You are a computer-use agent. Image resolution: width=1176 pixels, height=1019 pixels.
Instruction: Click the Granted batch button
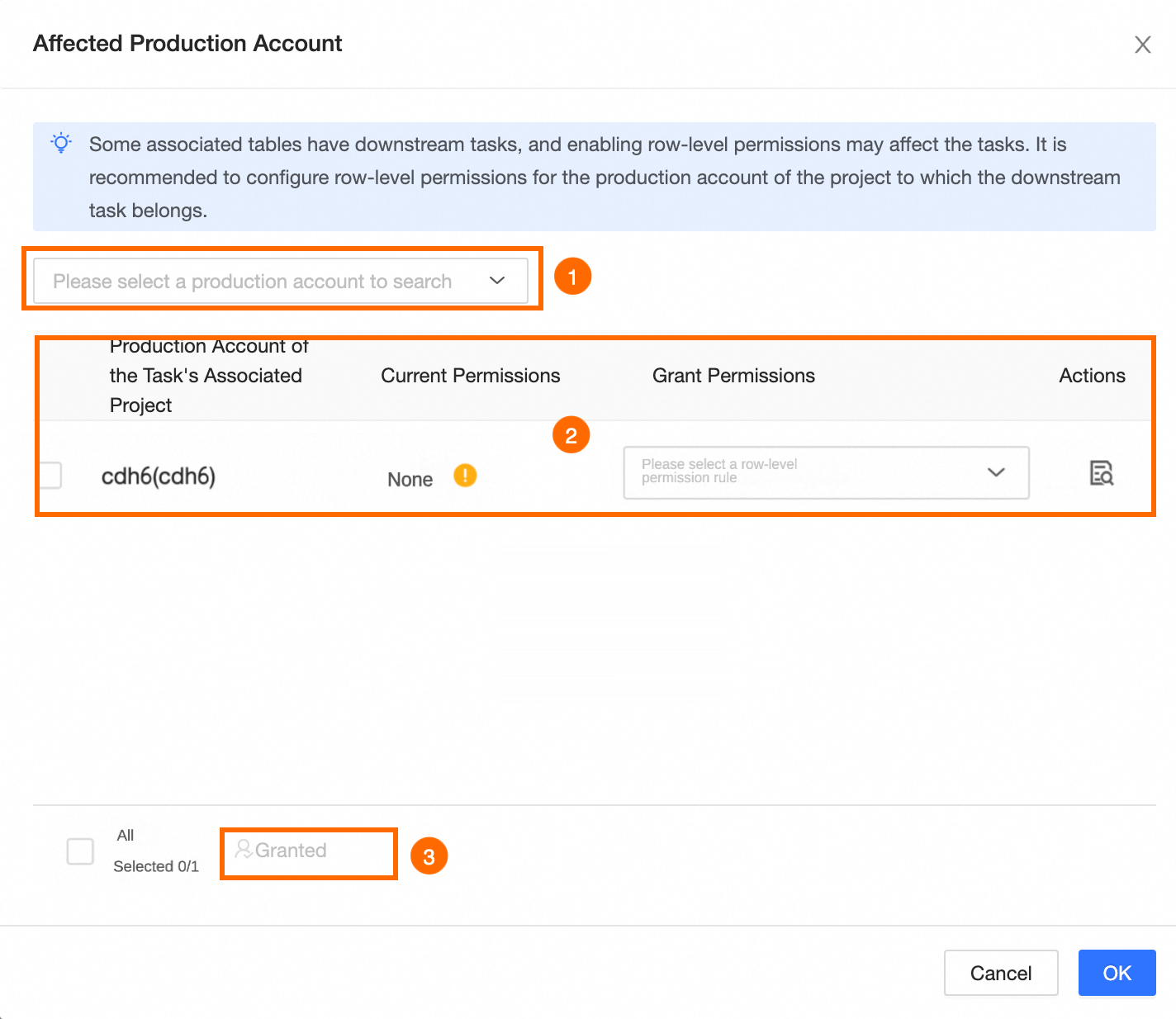[x=291, y=851]
